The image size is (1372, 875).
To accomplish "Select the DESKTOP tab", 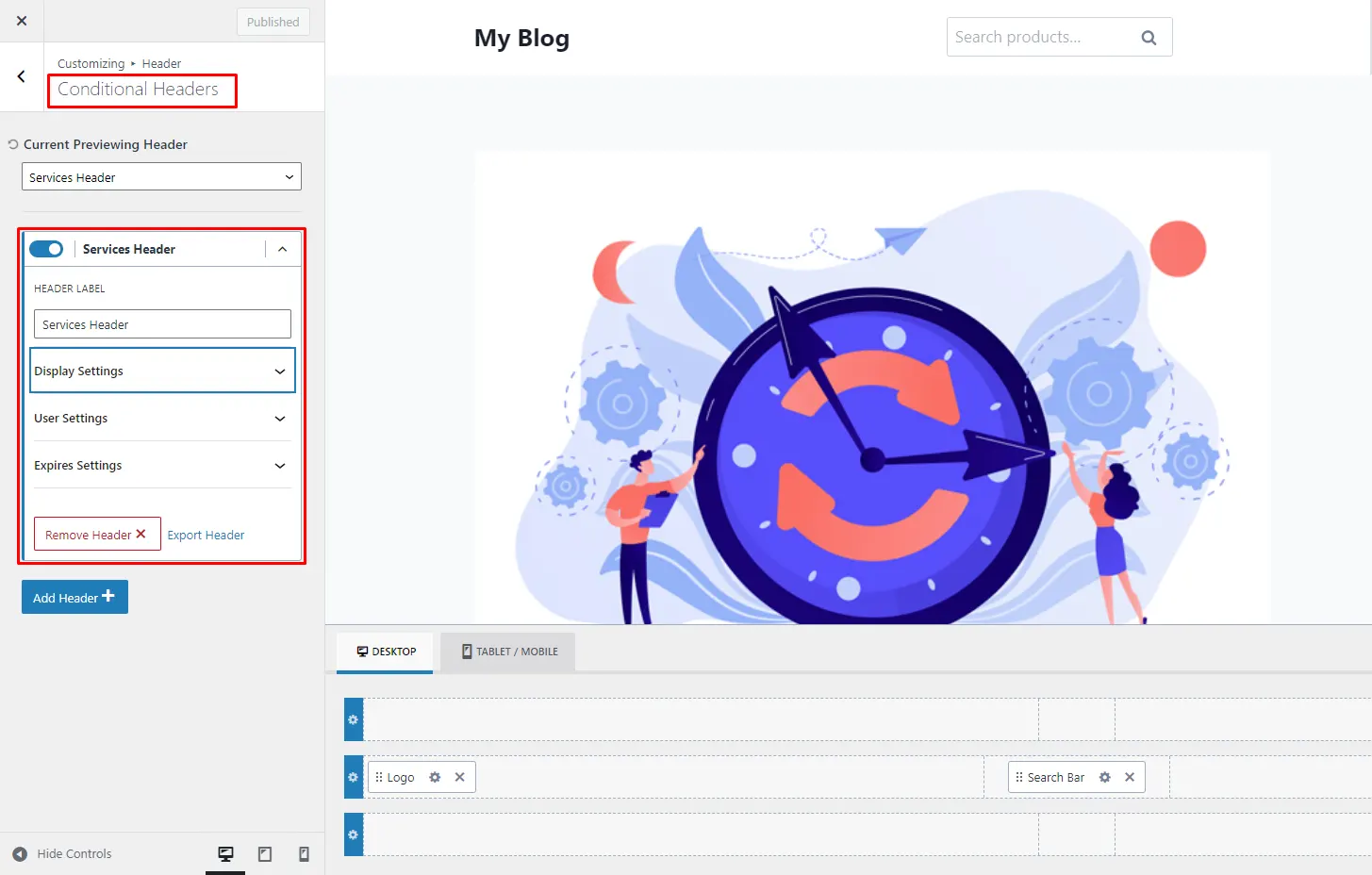I will pos(384,651).
